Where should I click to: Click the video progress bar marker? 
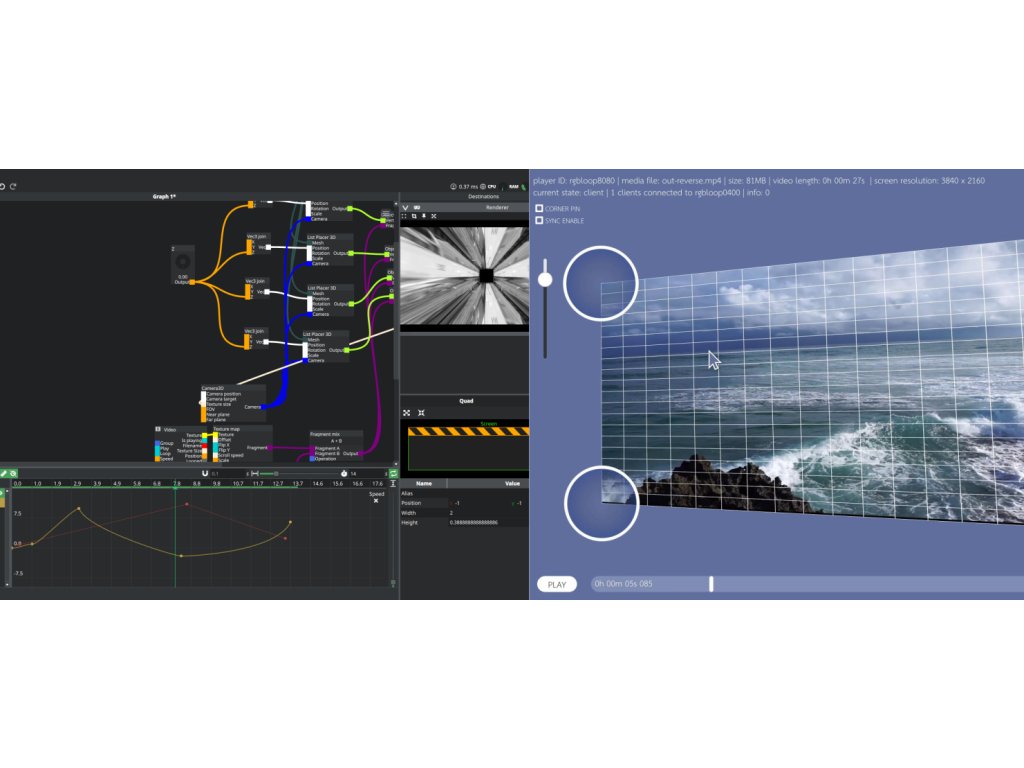click(711, 584)
